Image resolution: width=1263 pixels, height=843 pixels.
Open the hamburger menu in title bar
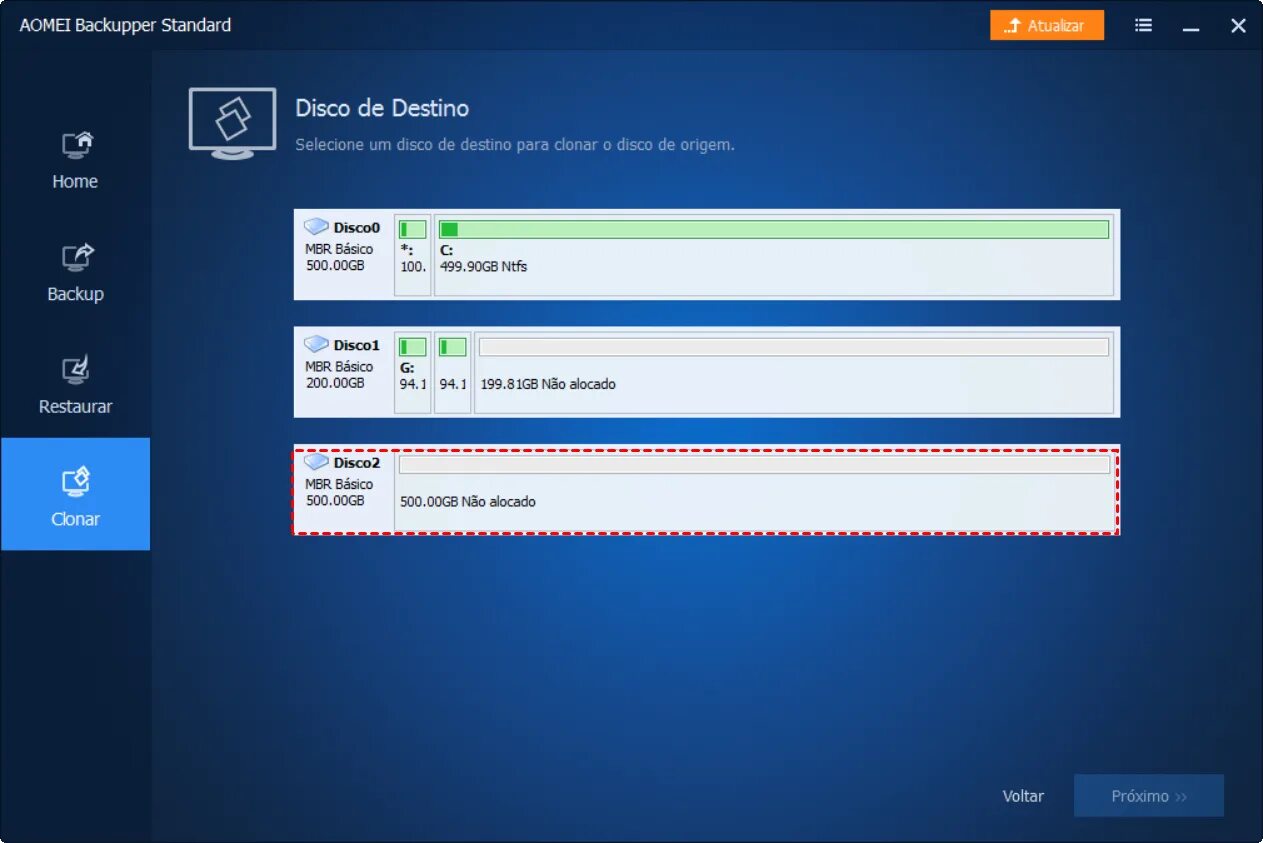(x=1143, y=26)
